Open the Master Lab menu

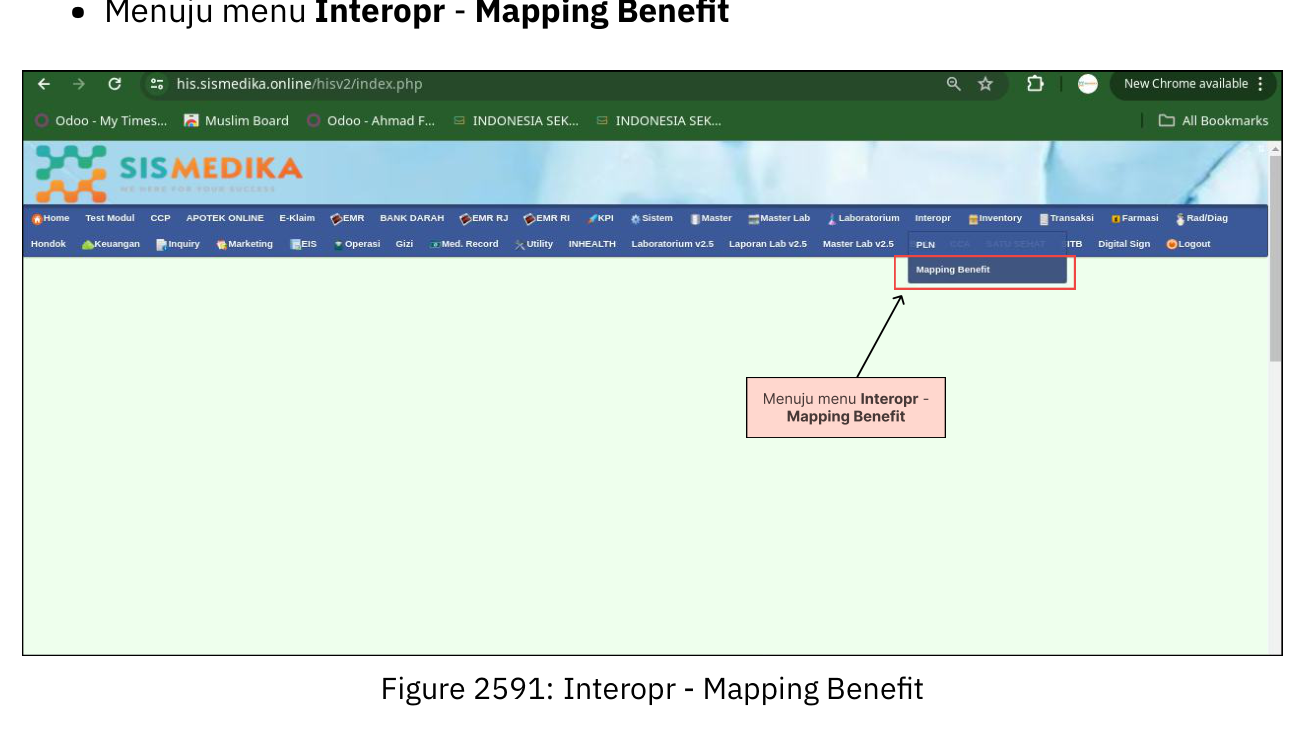coord(779,218)
